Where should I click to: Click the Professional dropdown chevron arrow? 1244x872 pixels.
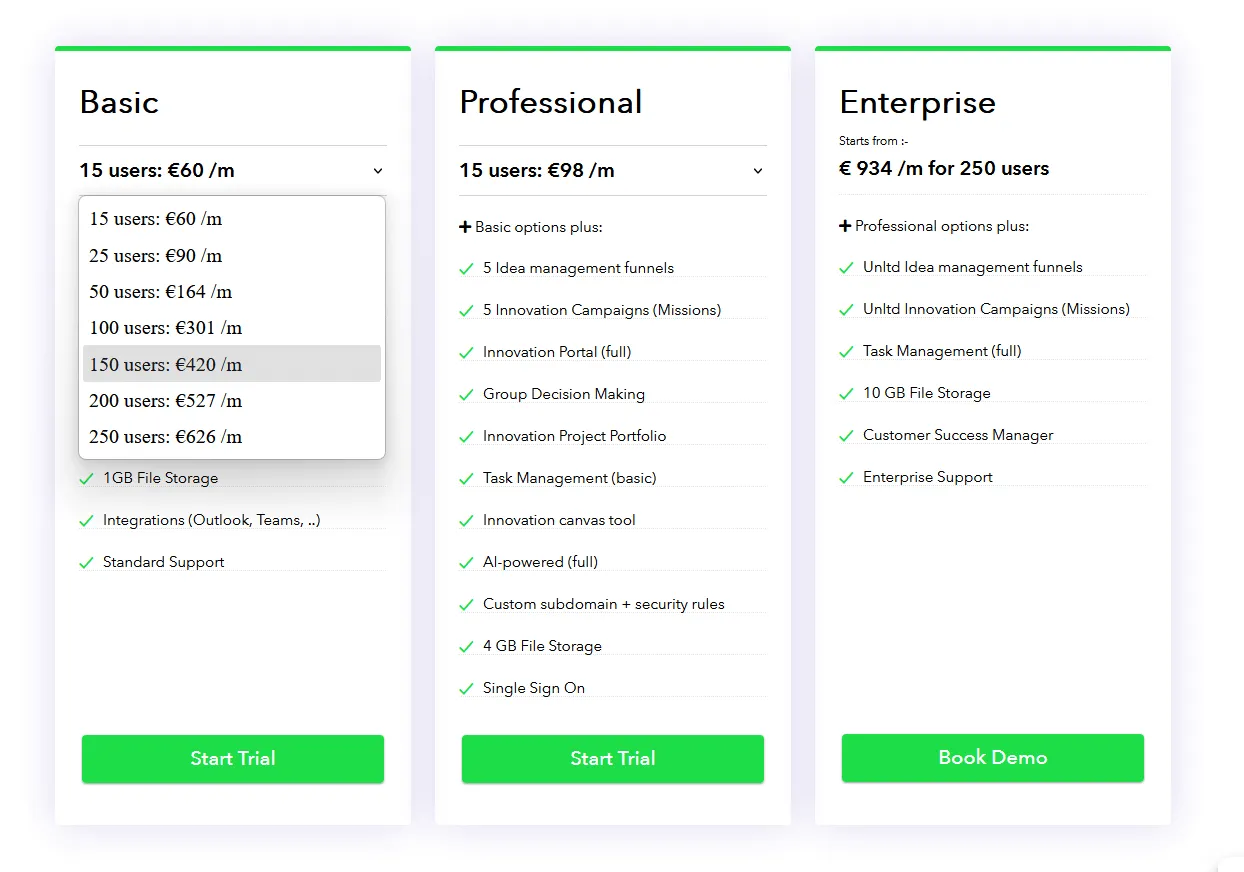(758, 171)
